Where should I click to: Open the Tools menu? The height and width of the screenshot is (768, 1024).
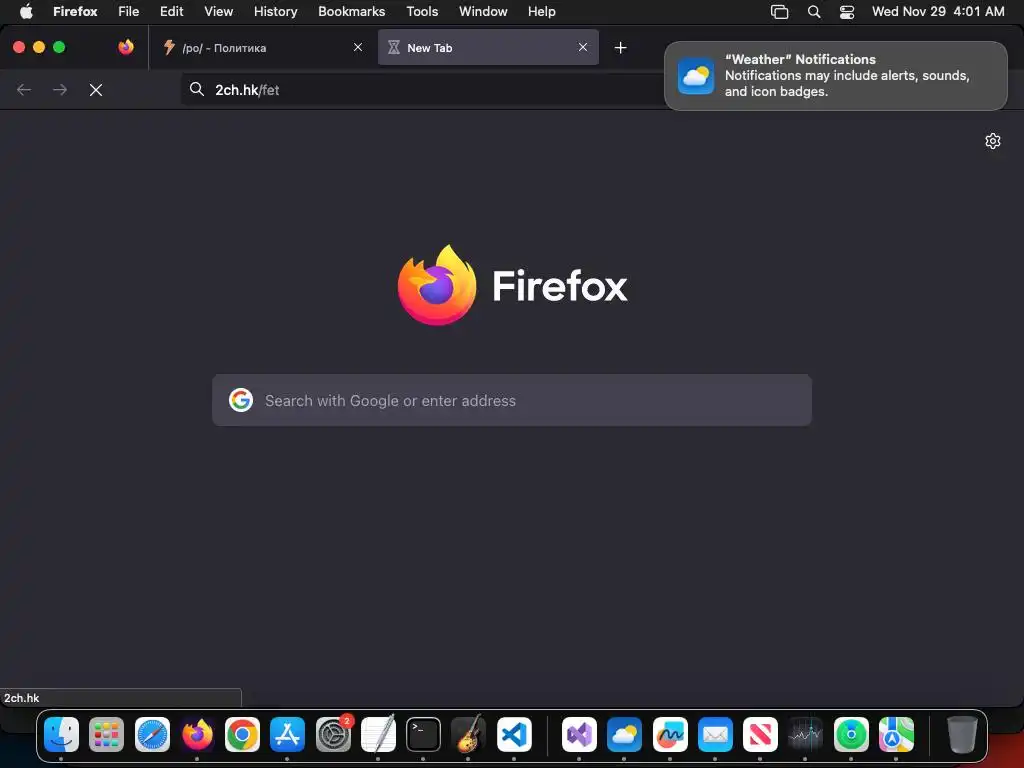click(423, 11)
